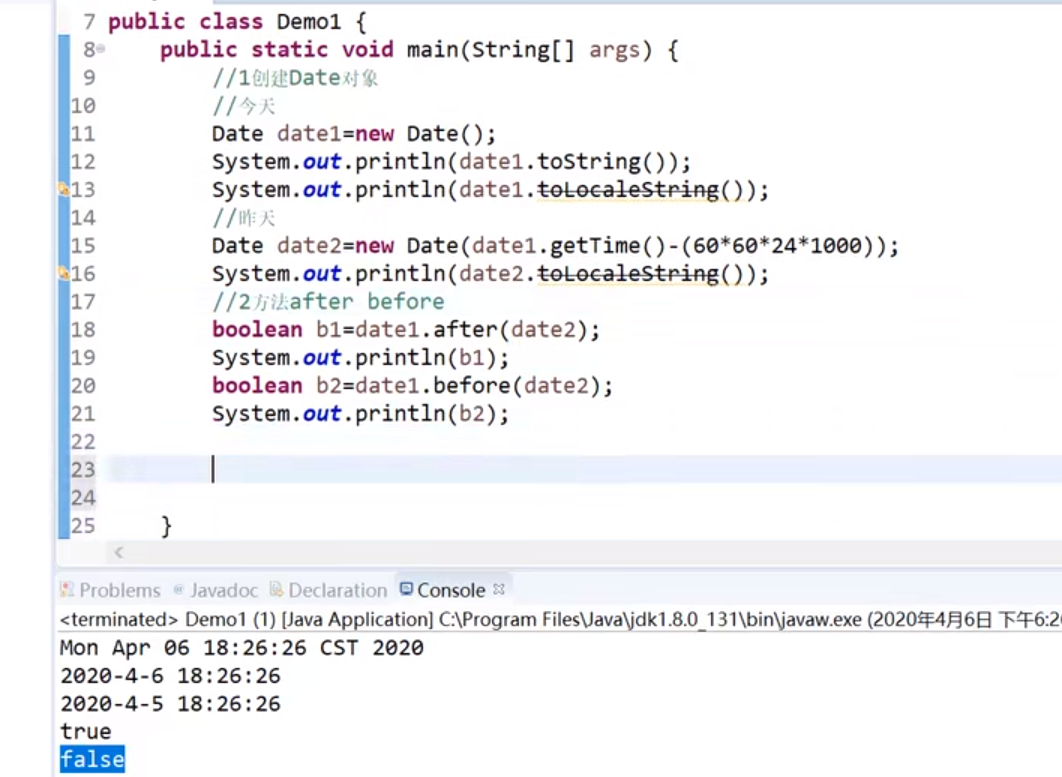
Task: Click 'System.out.println(date1.toString());' on line 12
Action: 451,162
